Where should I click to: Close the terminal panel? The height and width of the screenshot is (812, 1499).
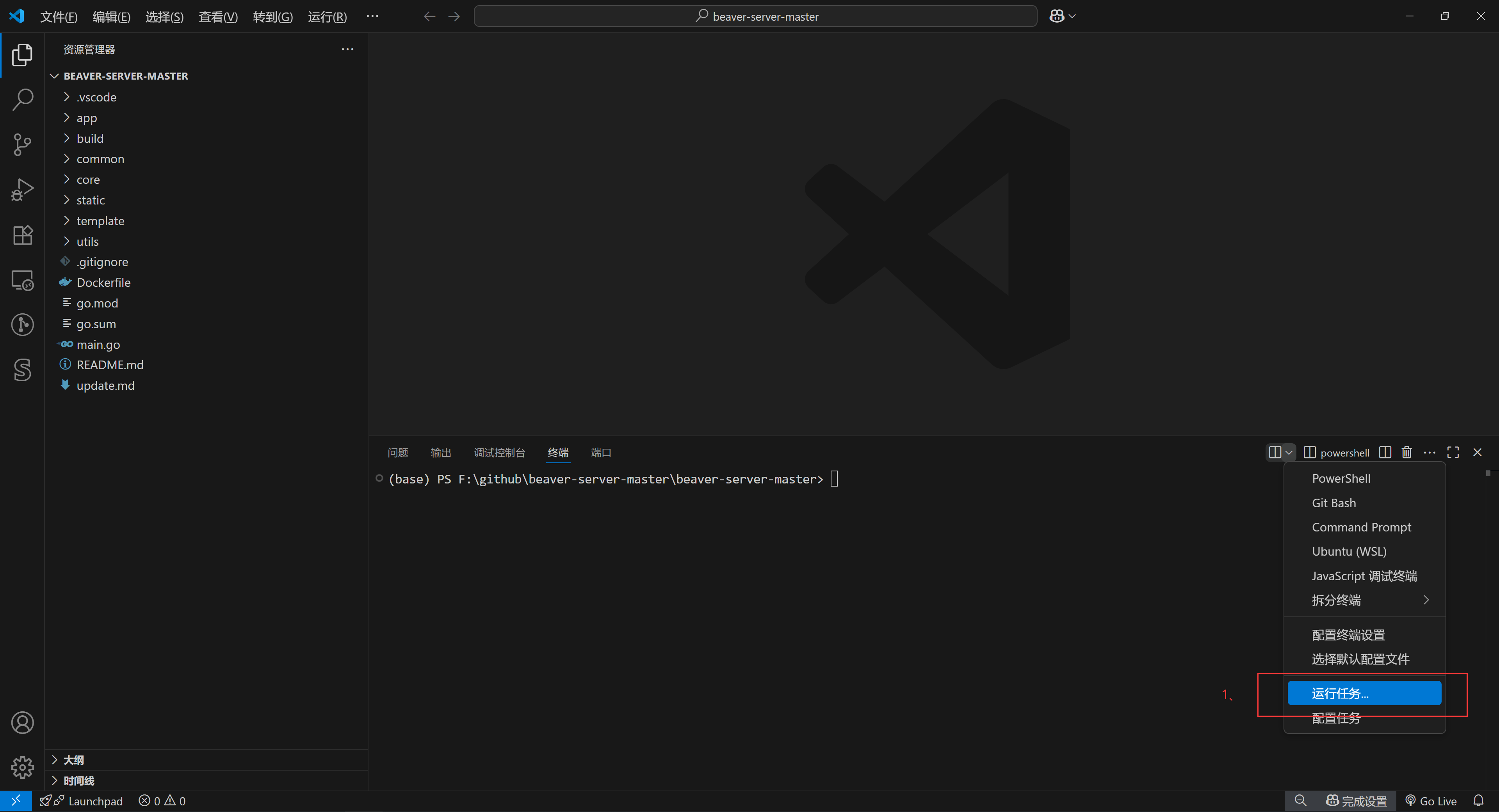click(1477, 453)
